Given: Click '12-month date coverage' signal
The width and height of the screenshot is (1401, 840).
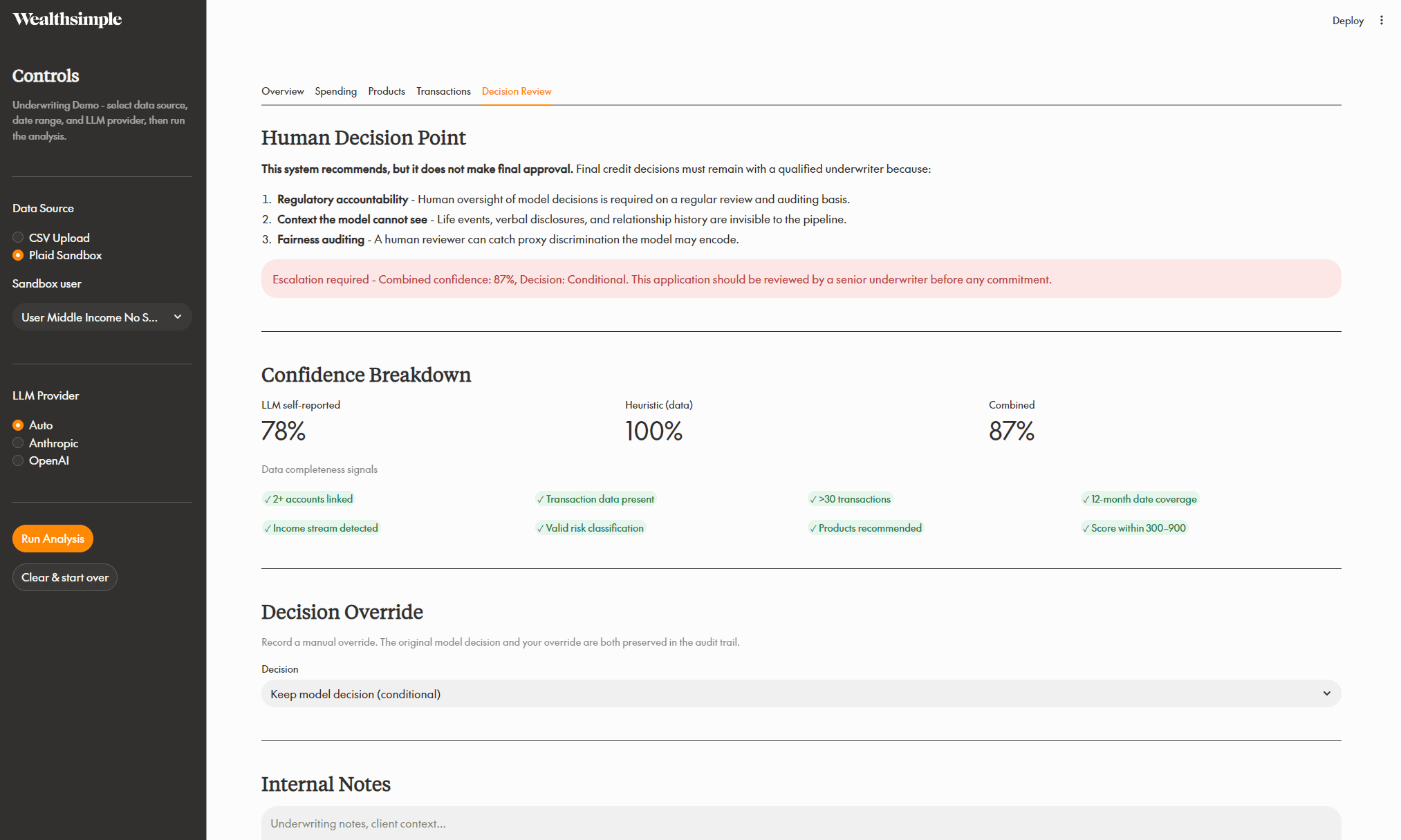Looking at the screenshot, I should (x=1140, y=499).
